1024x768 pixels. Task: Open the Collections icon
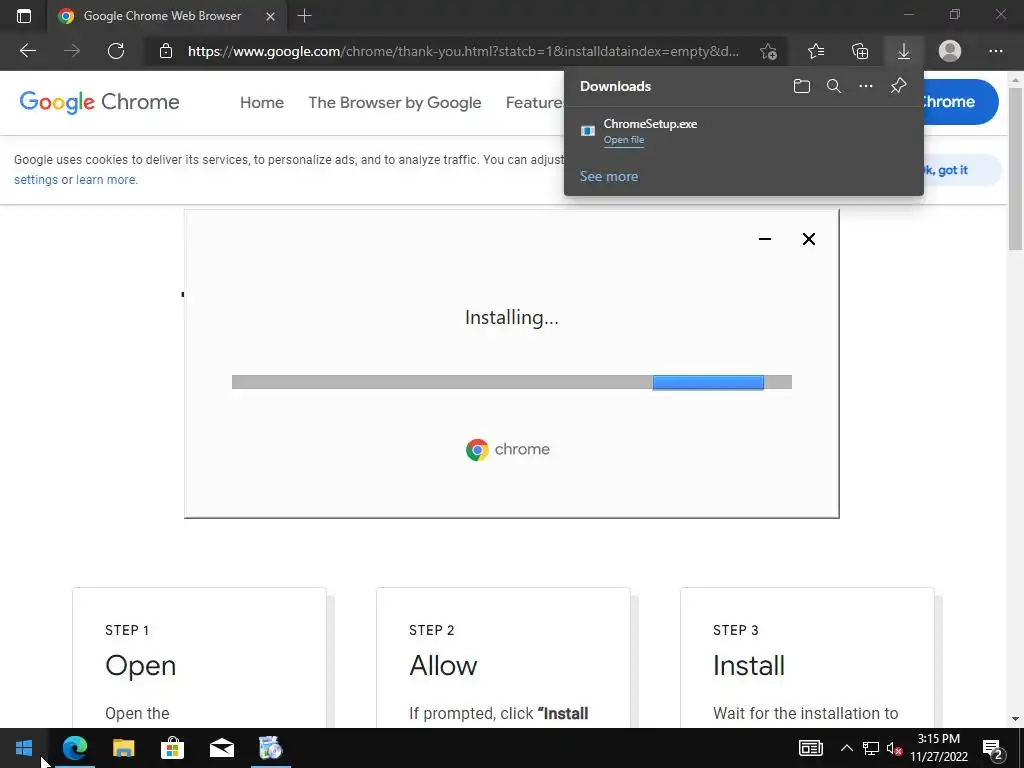(860, 51)
